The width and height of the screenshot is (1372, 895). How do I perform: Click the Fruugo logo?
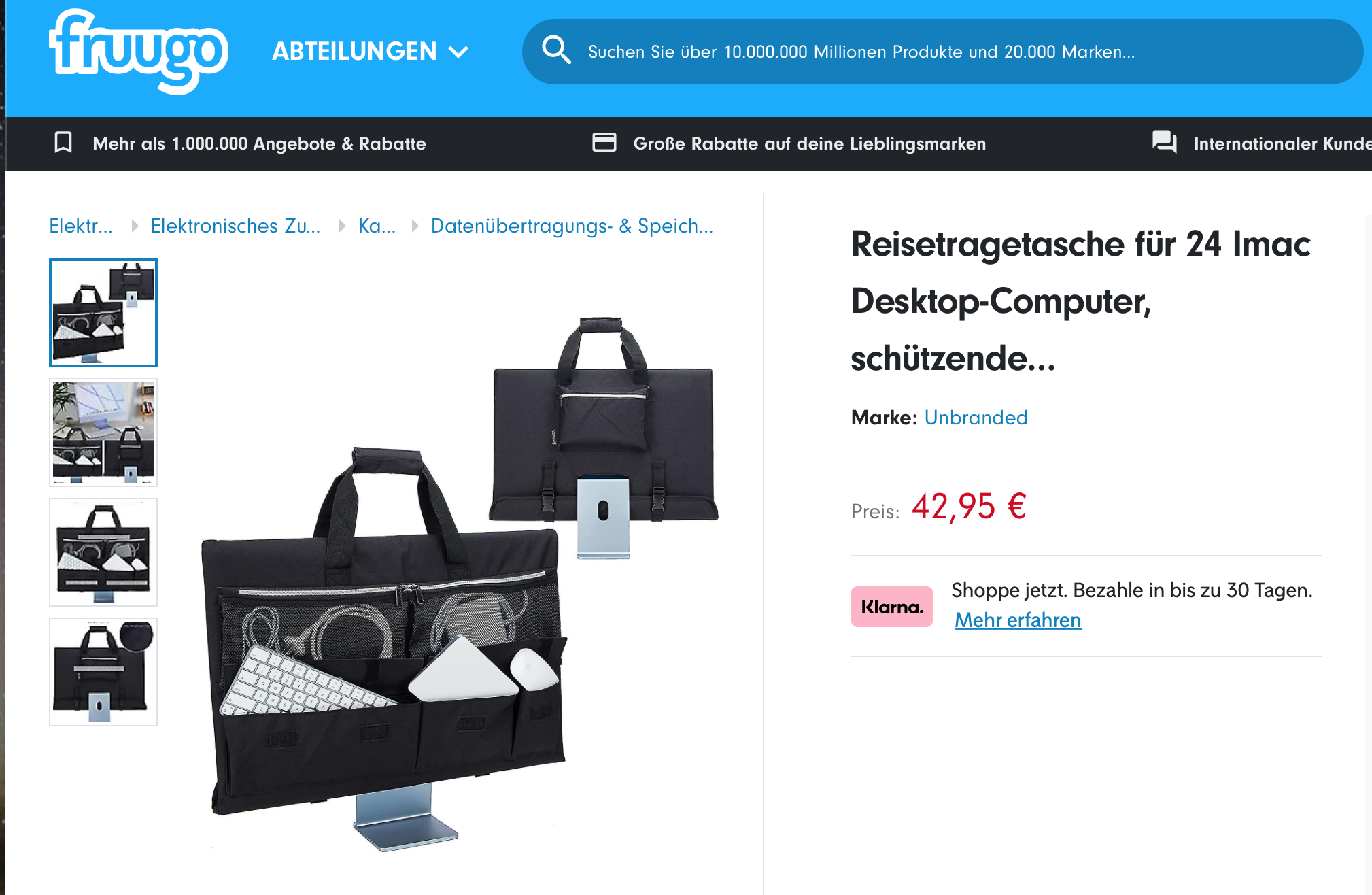139,52
